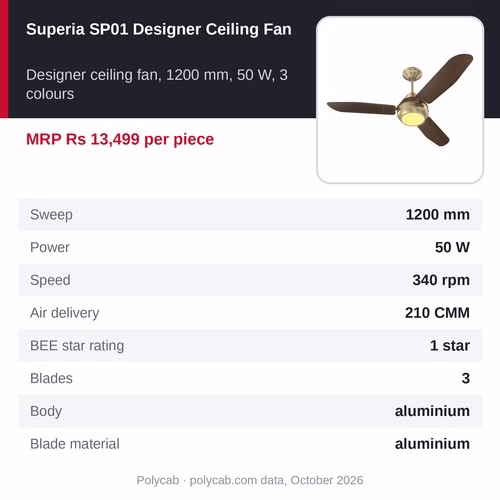Click the 210 CMM air delivery value
Image resolution: width=500 pixels, height=500 pixels.
coord(437,313)
